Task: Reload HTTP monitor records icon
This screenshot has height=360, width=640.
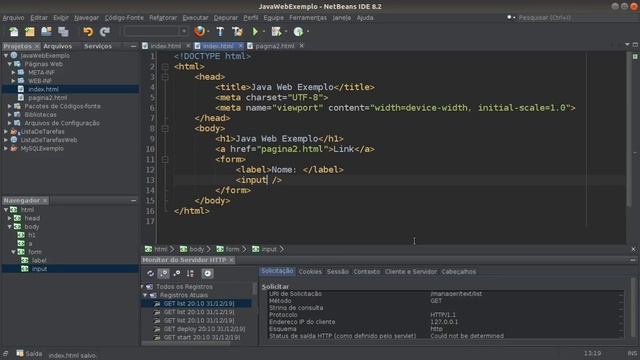Action: pos(150,273)
